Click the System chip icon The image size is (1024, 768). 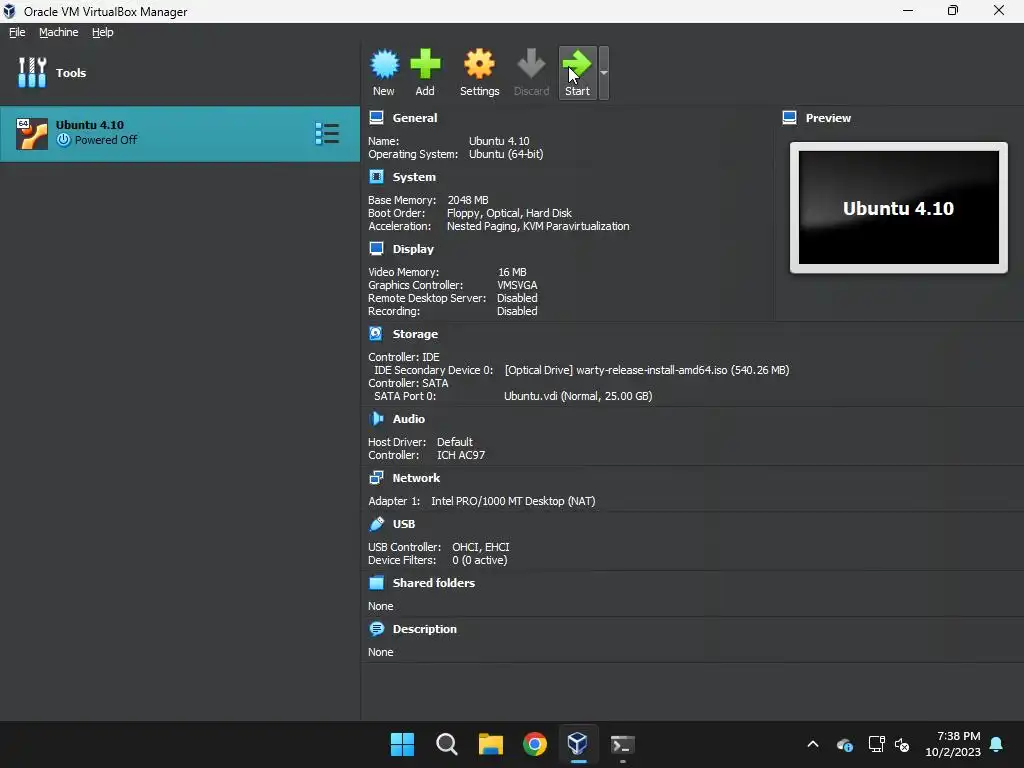coord(376,176)
